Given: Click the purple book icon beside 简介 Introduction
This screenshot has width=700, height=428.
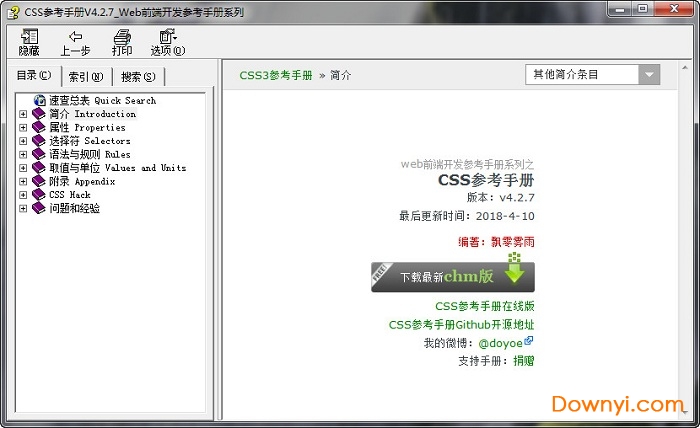Looking at the screenshot, I should pos(39,114).
